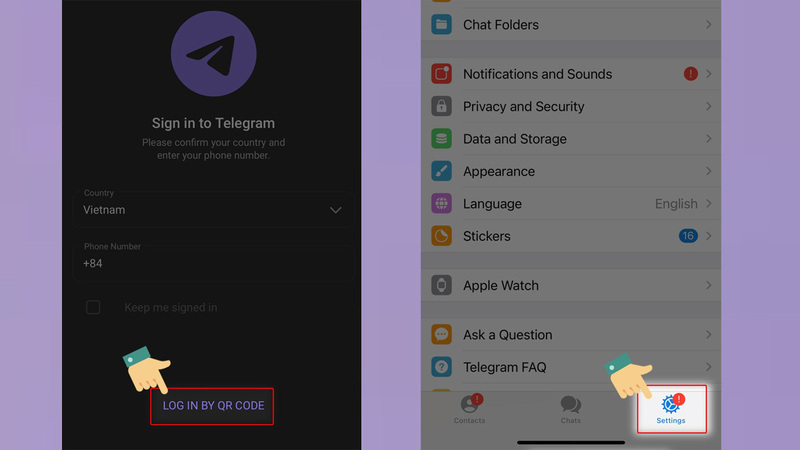This screenshot has width=800, height=450.
Task: Click LOG IN BY QR CODE button
Action: coord(212,406)
